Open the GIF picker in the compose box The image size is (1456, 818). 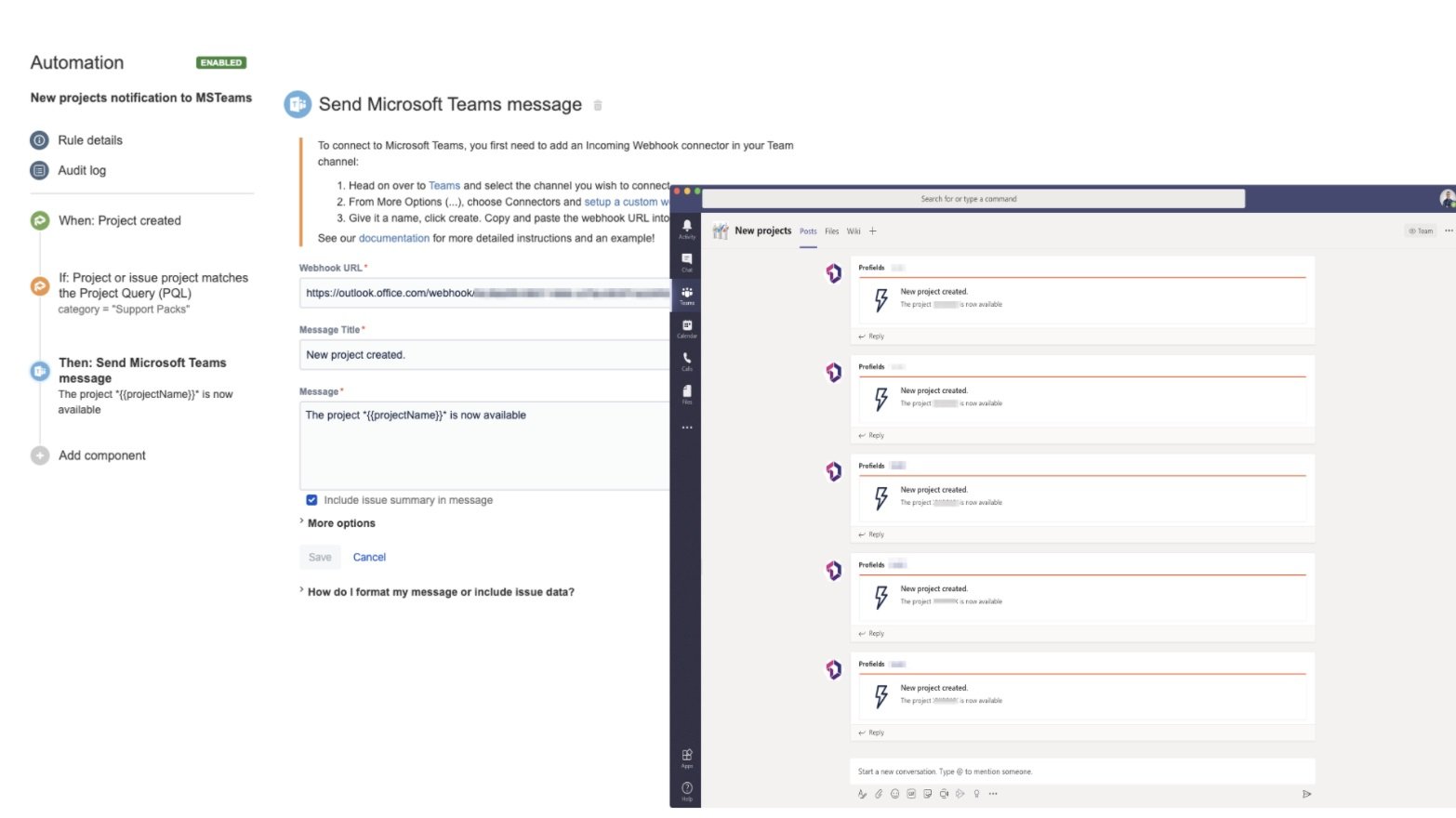[909, 794]
